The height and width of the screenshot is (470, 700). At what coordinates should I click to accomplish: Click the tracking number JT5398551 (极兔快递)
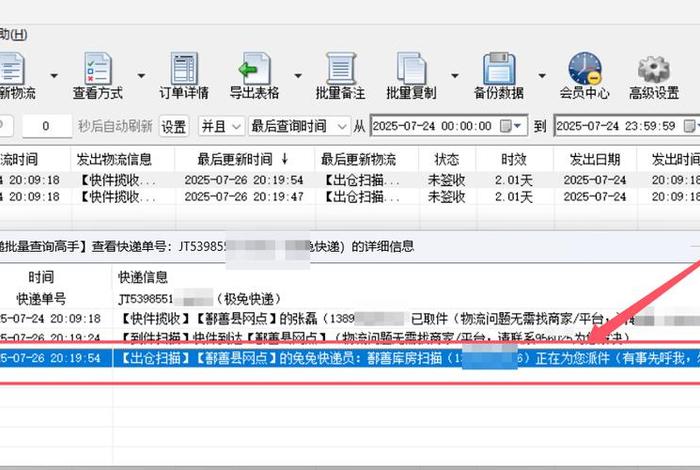200,299
